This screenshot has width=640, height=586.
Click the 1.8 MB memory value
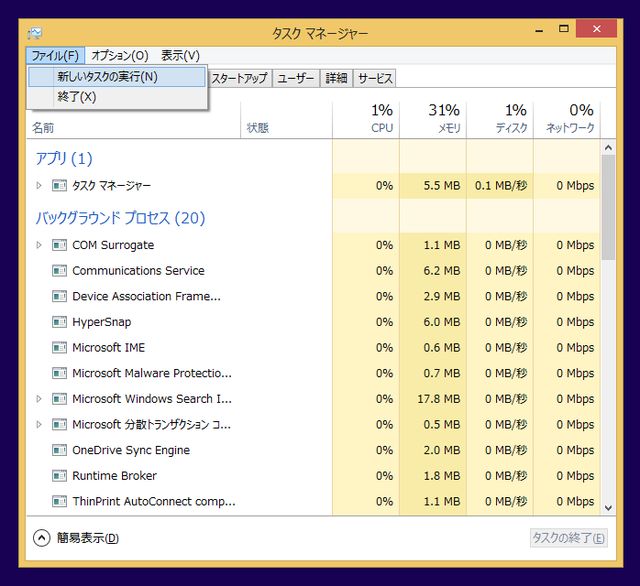[442, 476]
